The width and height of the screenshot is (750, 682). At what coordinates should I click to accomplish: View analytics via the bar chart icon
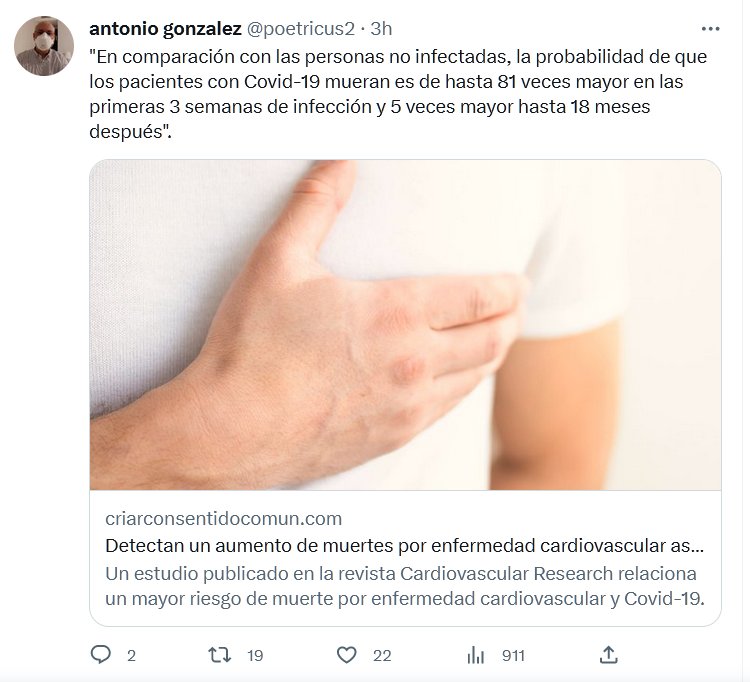[x=475, y=655]
